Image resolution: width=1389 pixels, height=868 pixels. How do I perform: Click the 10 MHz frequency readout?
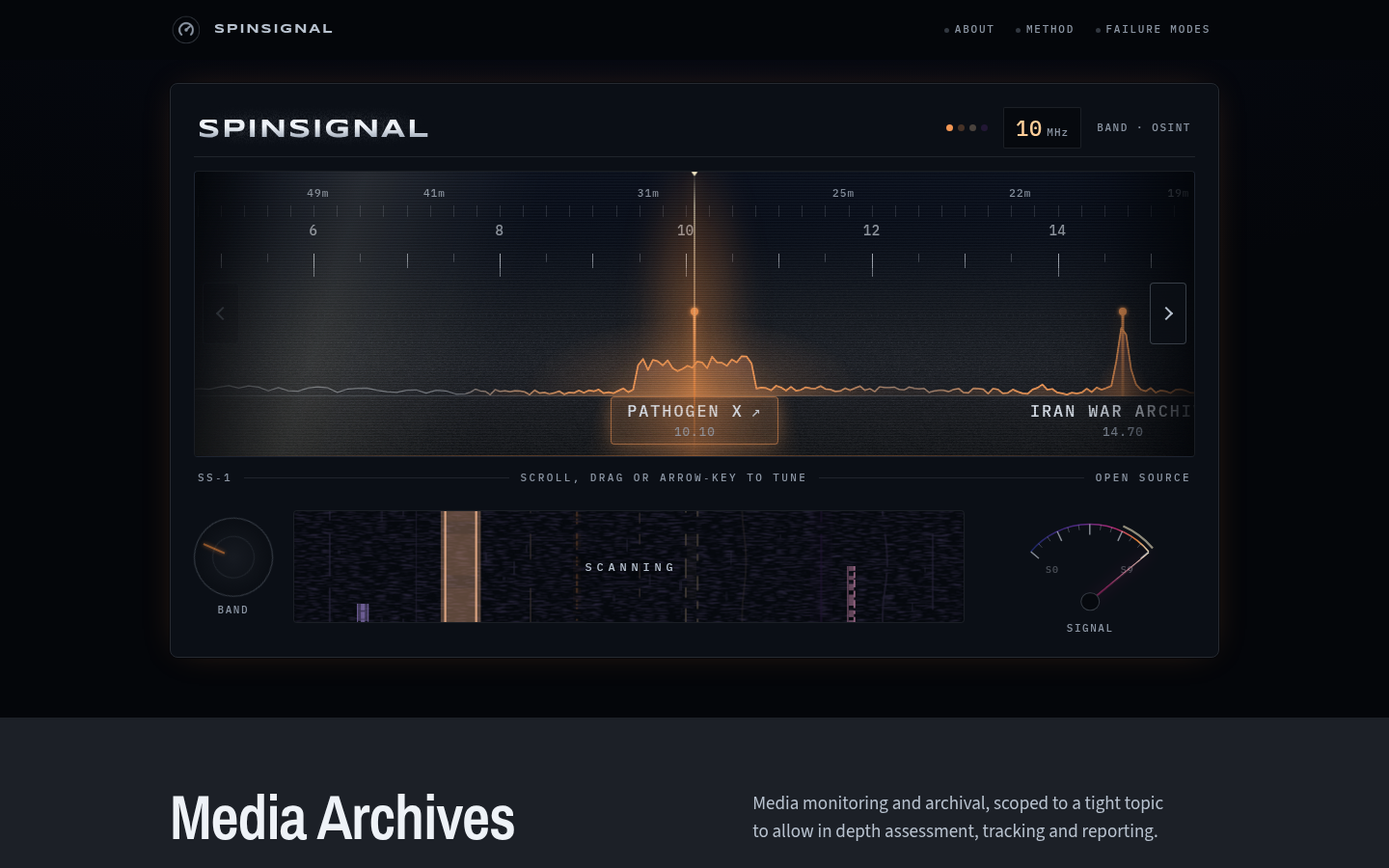pyautogui.click(x=1042, y=128)
